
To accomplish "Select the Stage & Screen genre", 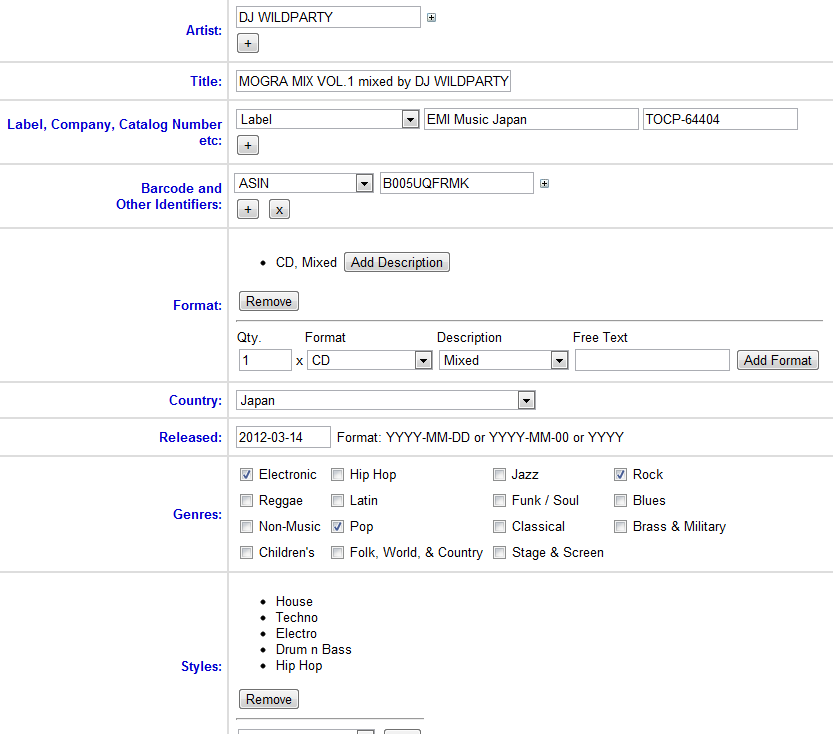I will pos(499,552).
